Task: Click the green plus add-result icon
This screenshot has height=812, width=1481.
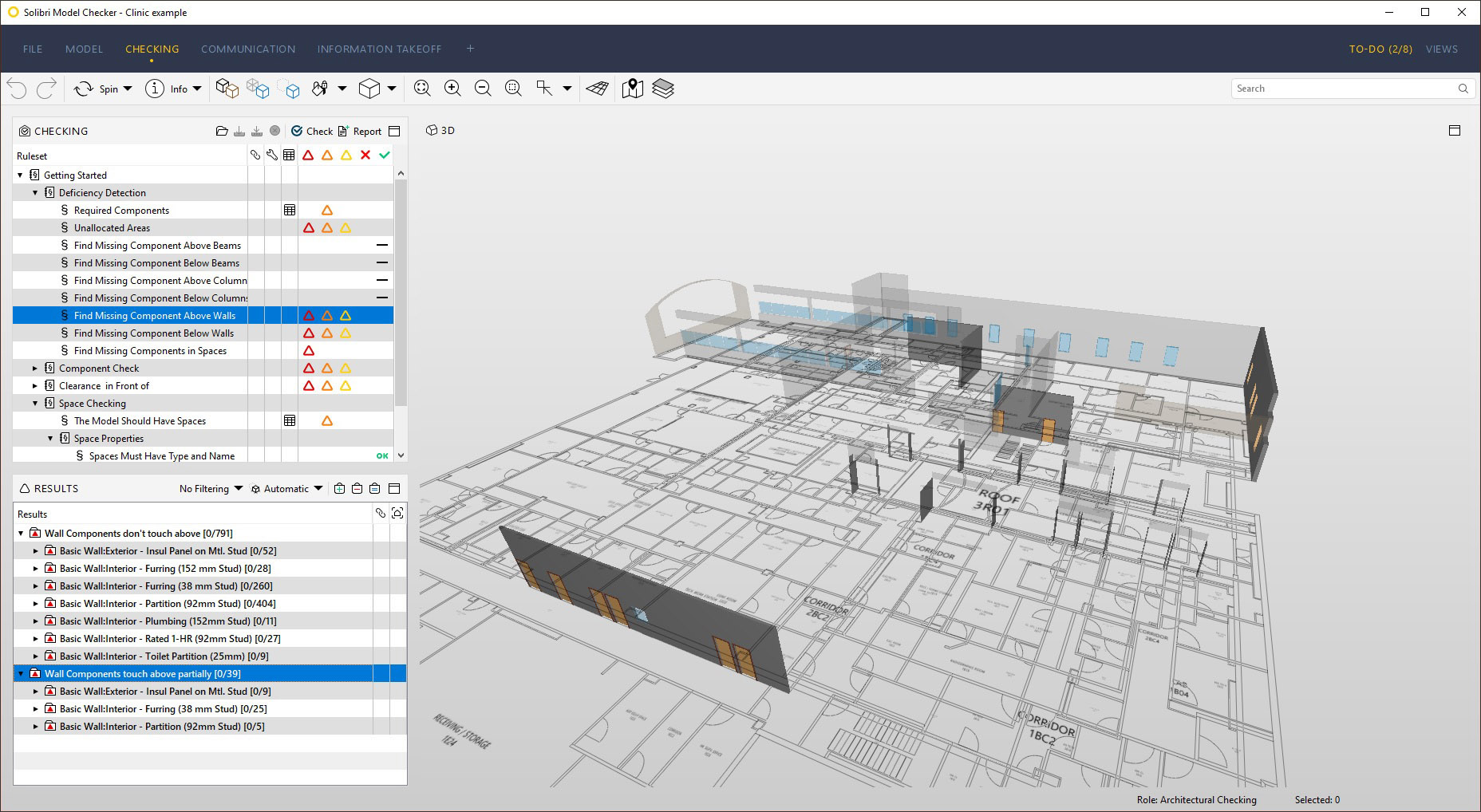Action: pos(339,489)
